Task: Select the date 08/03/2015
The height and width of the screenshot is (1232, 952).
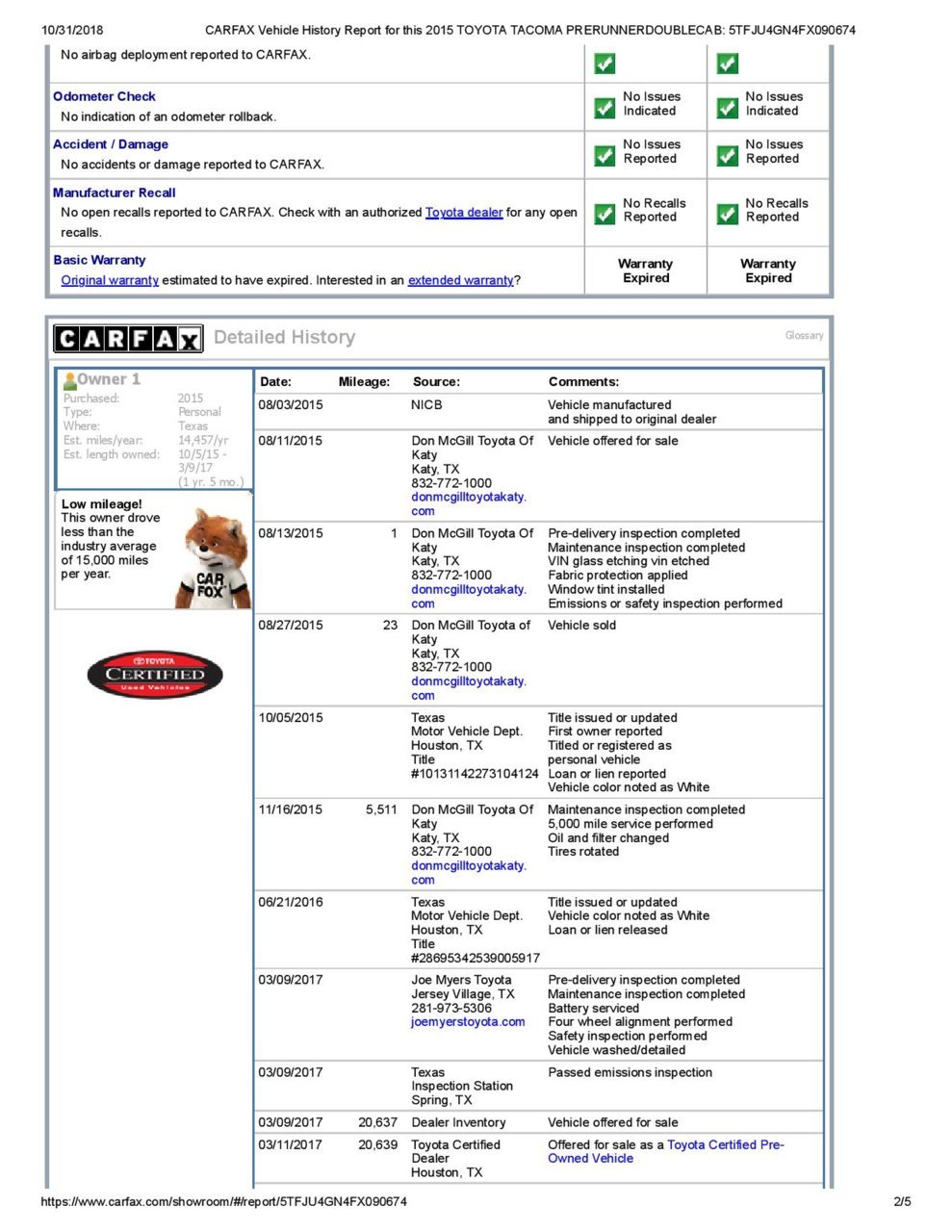Action: point(291,405)
